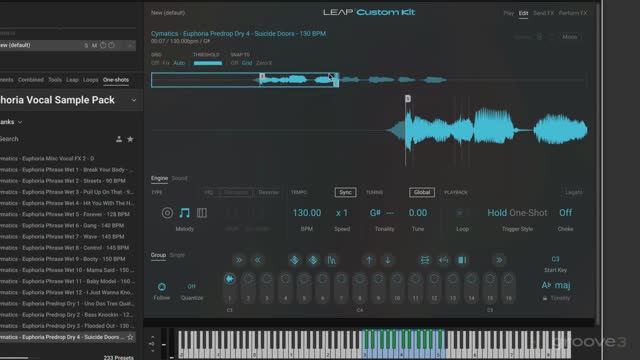The image size is (640, 360).
Task: Enable the Legato option
Action: point(574,192)
